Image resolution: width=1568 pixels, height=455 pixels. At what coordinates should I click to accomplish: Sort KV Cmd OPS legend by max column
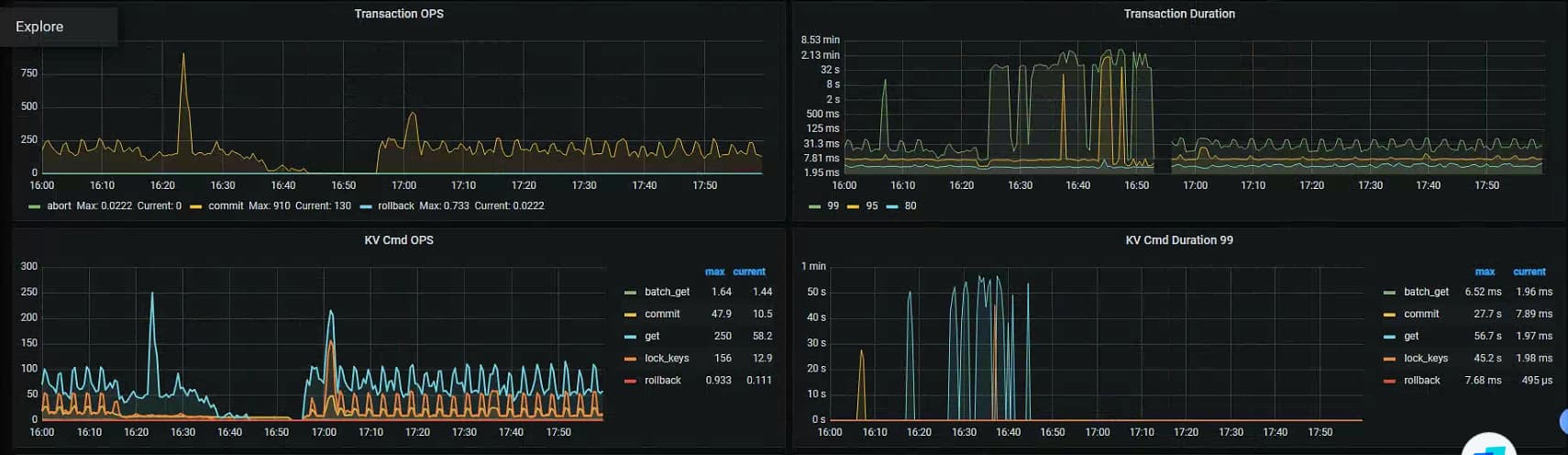click(x=714, y=272)
